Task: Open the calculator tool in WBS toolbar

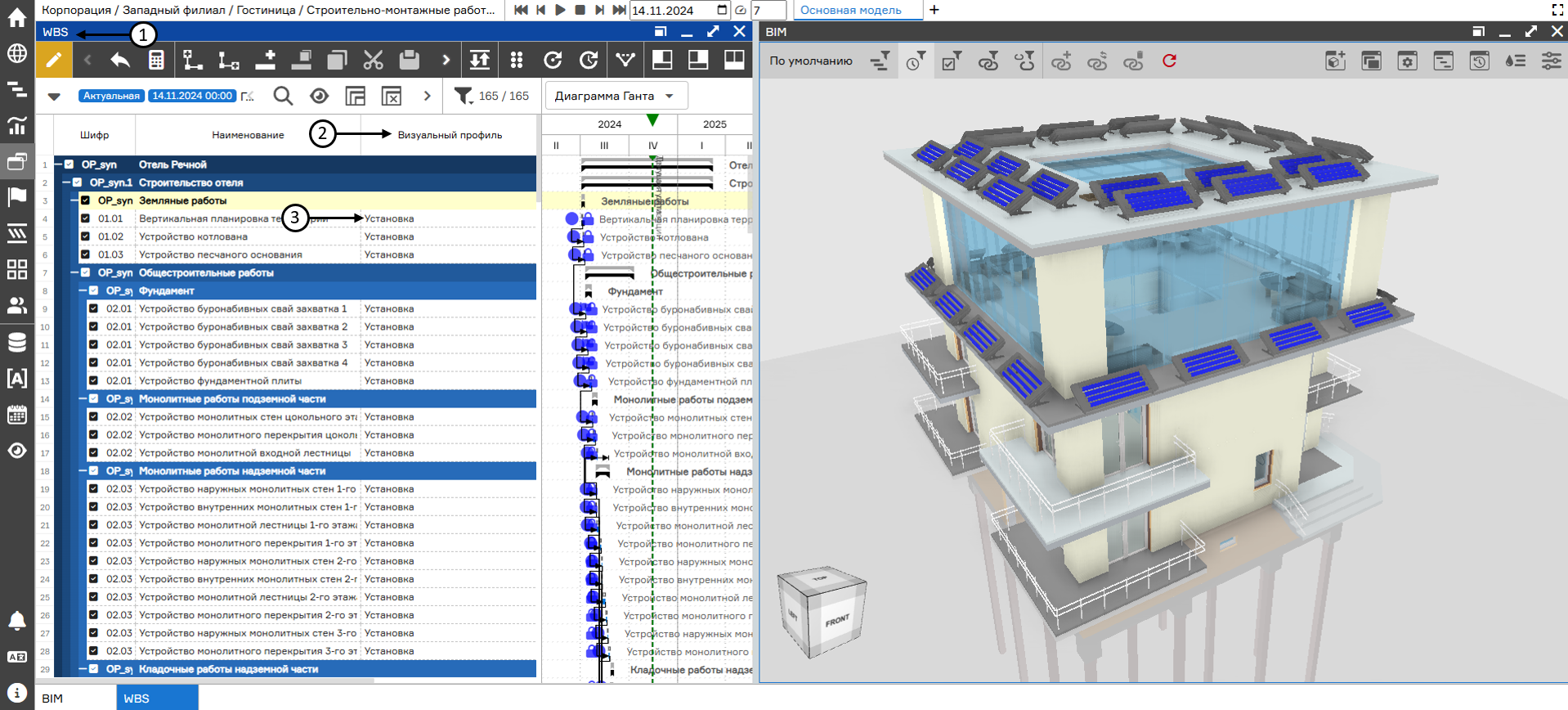Action: 156,60
